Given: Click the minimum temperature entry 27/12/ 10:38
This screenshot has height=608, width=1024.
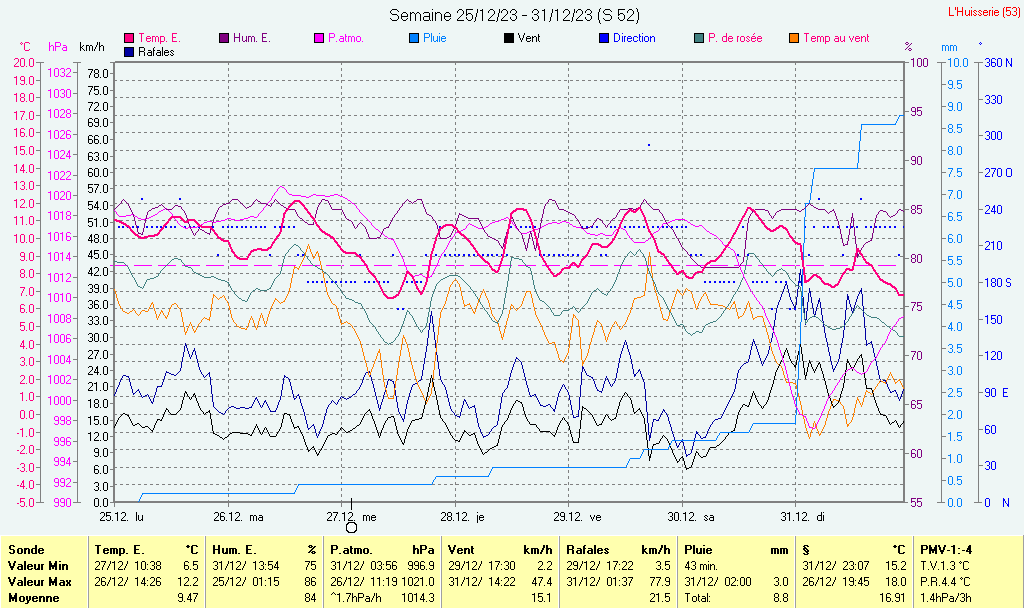Looking at the screenshot, I should click(128, 566).
